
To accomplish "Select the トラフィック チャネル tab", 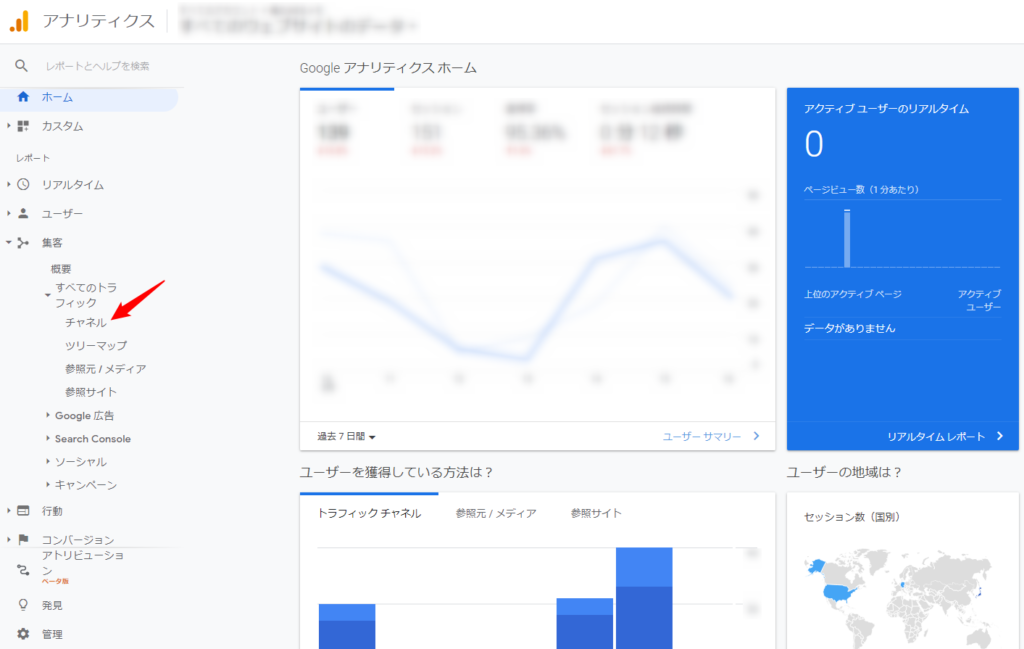I will (369, 513).
